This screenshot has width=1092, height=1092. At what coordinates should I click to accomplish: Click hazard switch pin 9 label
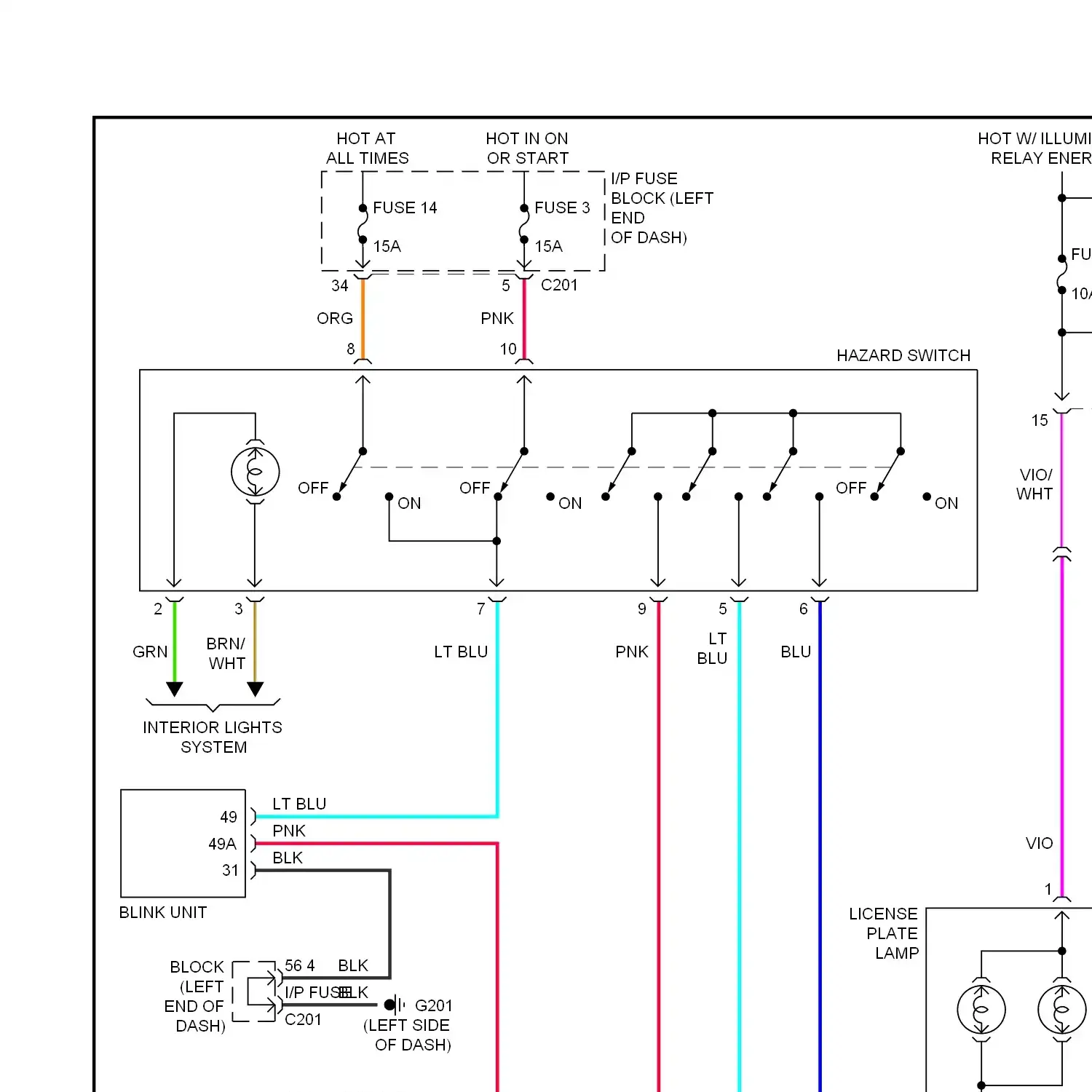pos(642,609)
